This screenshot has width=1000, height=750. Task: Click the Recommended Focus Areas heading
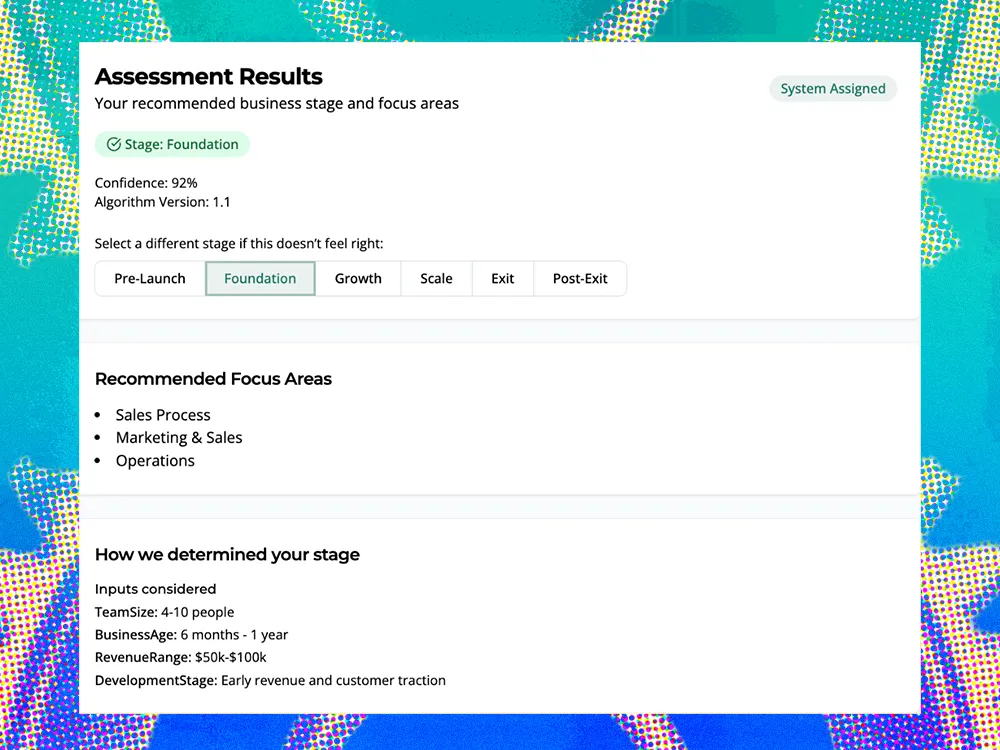[213, 379]
